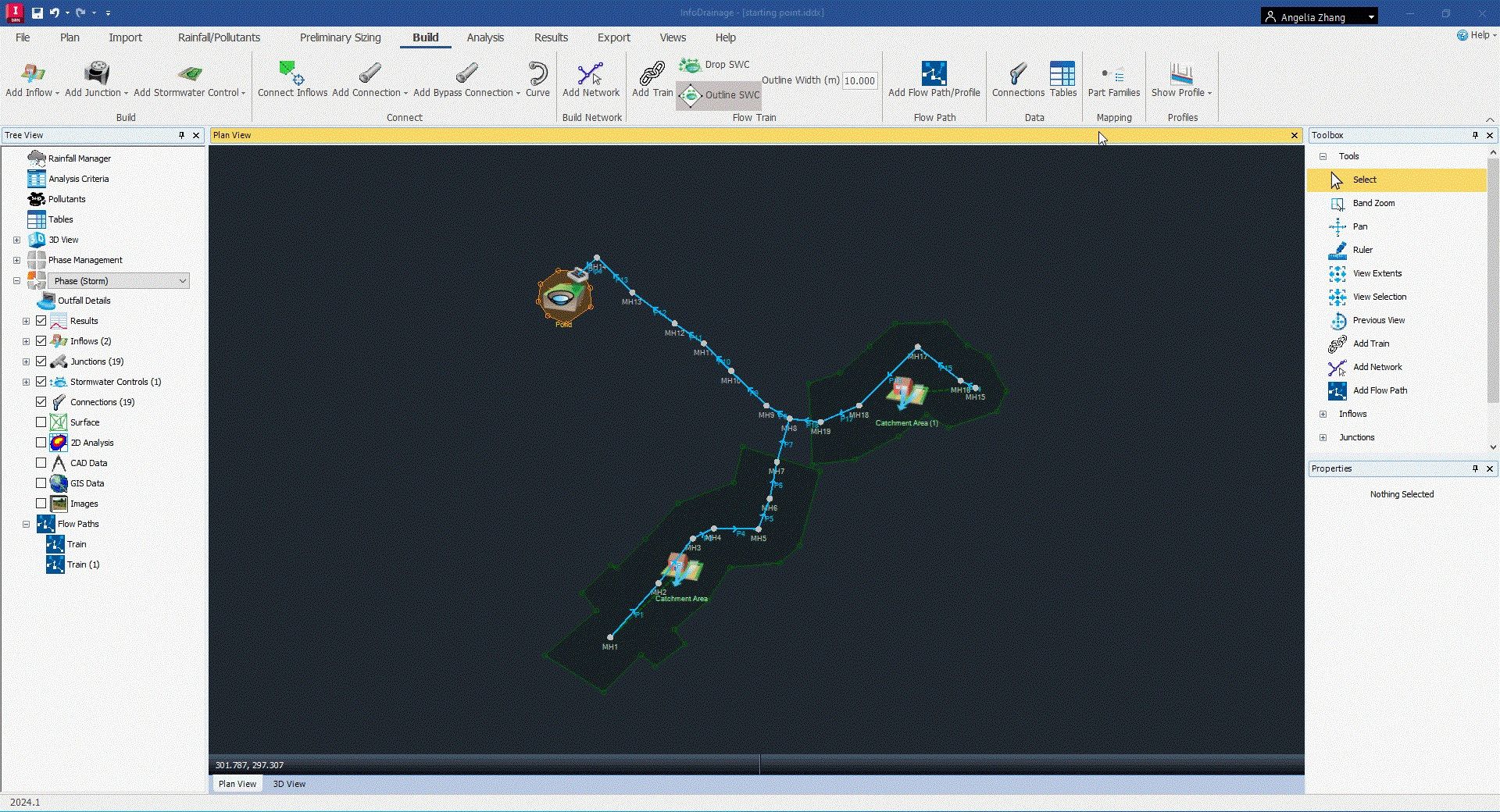Enable the Surface layer checkbox
Viewport: 1500px width, 812px height.
41,422
